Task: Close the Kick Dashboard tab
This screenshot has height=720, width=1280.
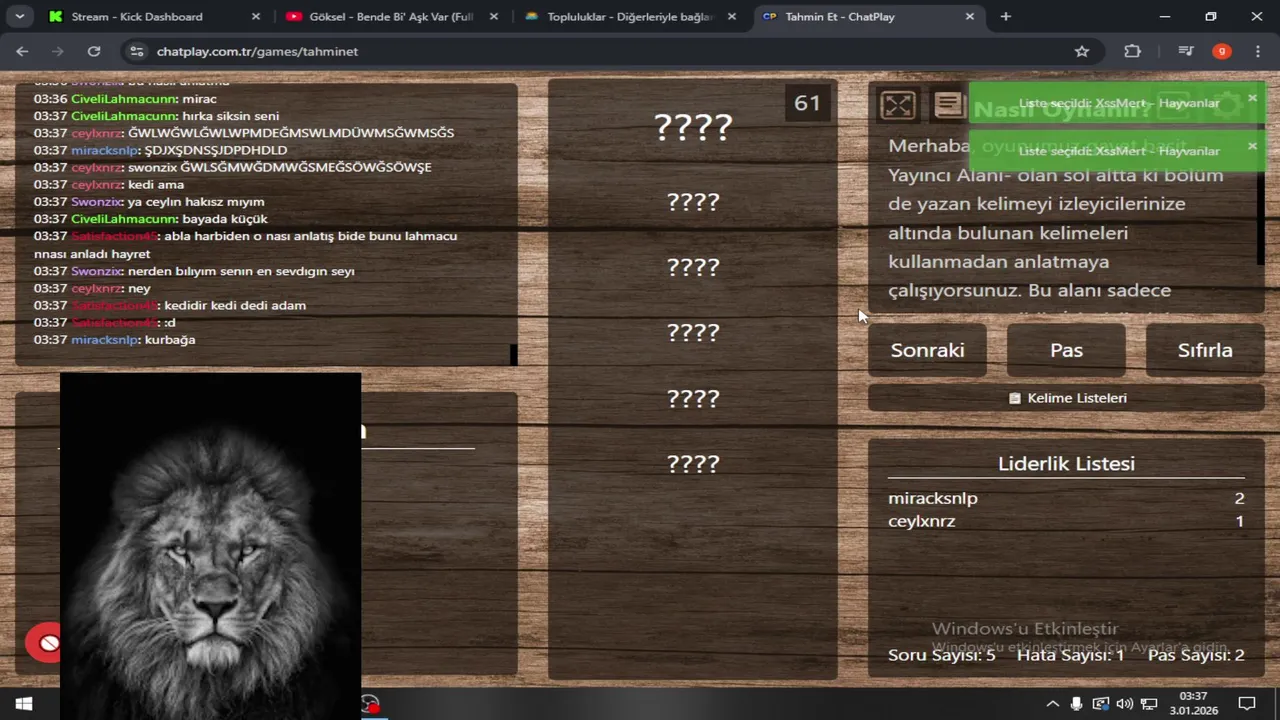Action: coord(256,17)
